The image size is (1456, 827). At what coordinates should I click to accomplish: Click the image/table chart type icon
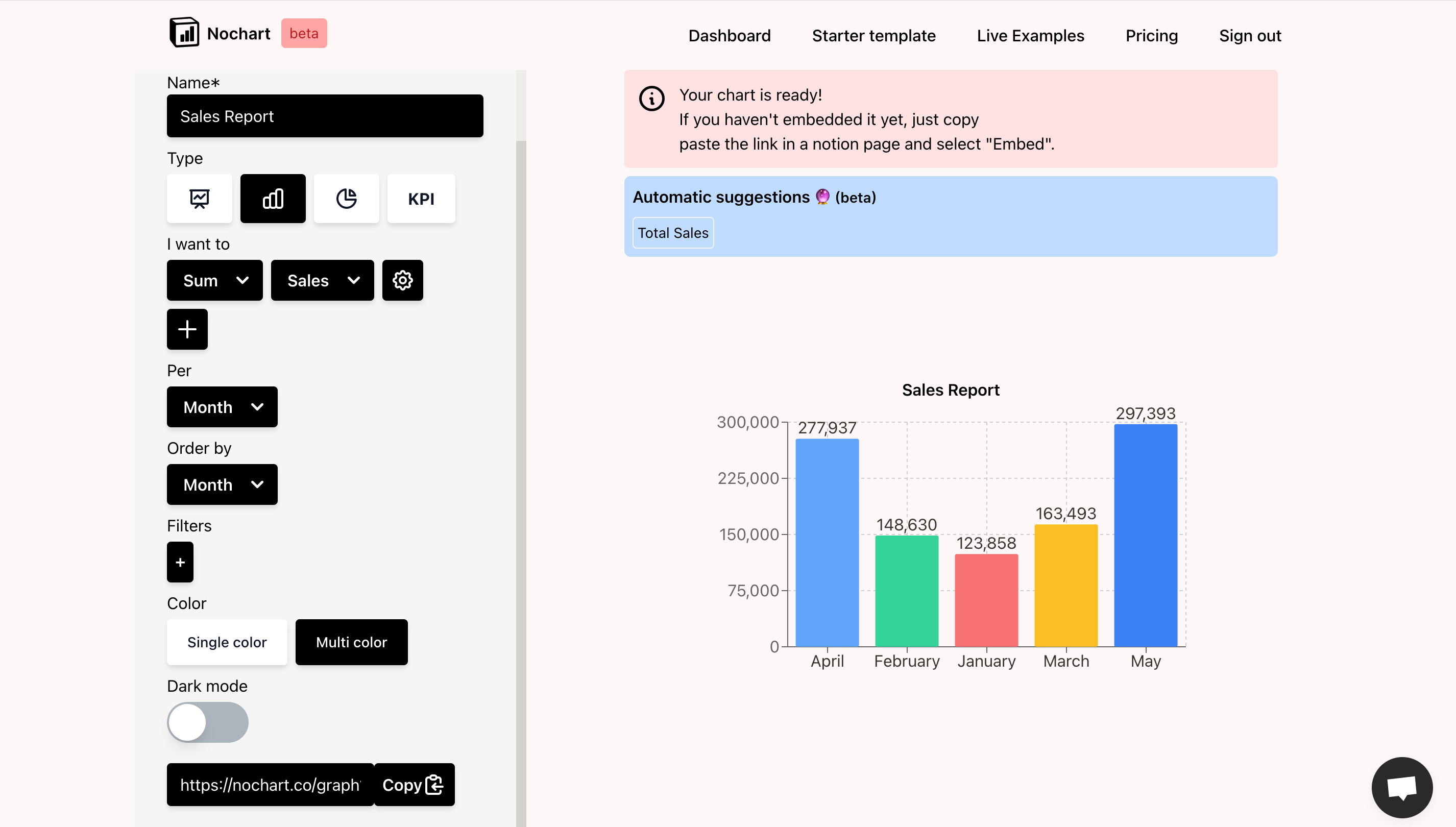[199, 198]
